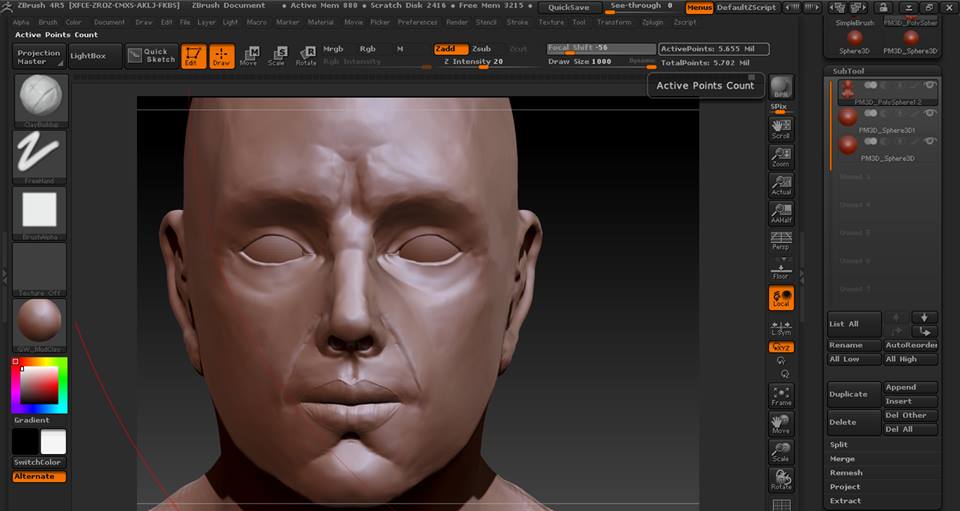Select the Rotate gizmo in the top toolbar

[307, 56]
